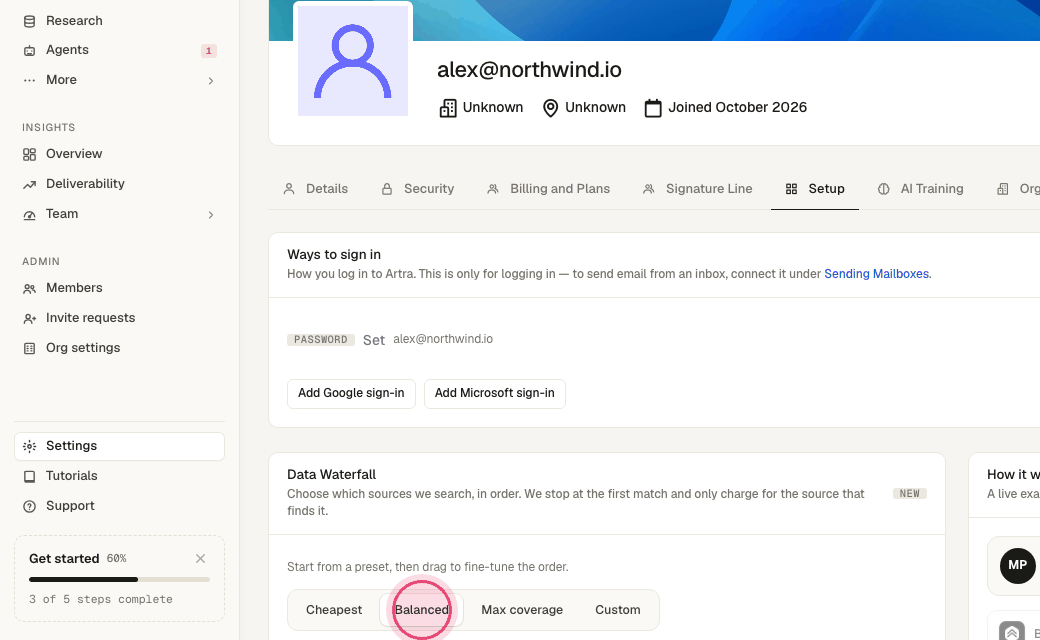
Task: Select the Custom preset
Action: [x=618, y=610]
